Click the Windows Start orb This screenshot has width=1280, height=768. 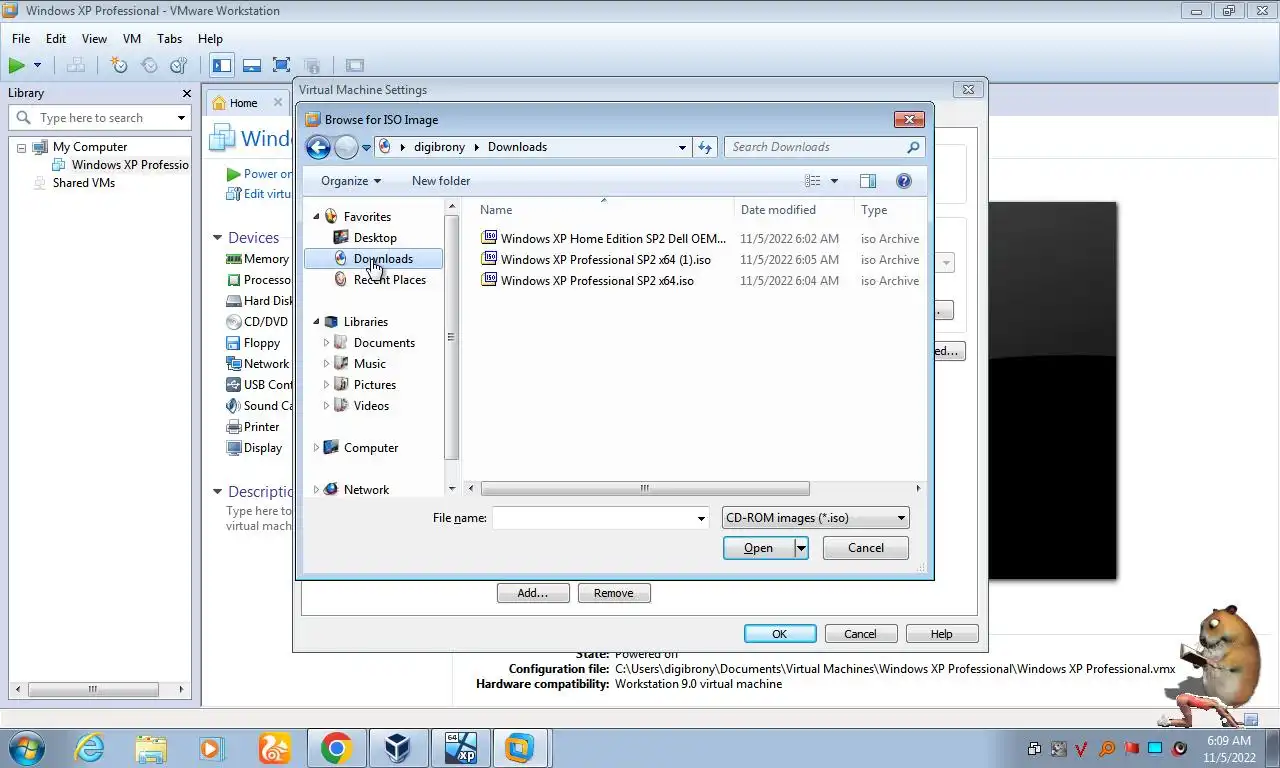(x=27, y=748)
